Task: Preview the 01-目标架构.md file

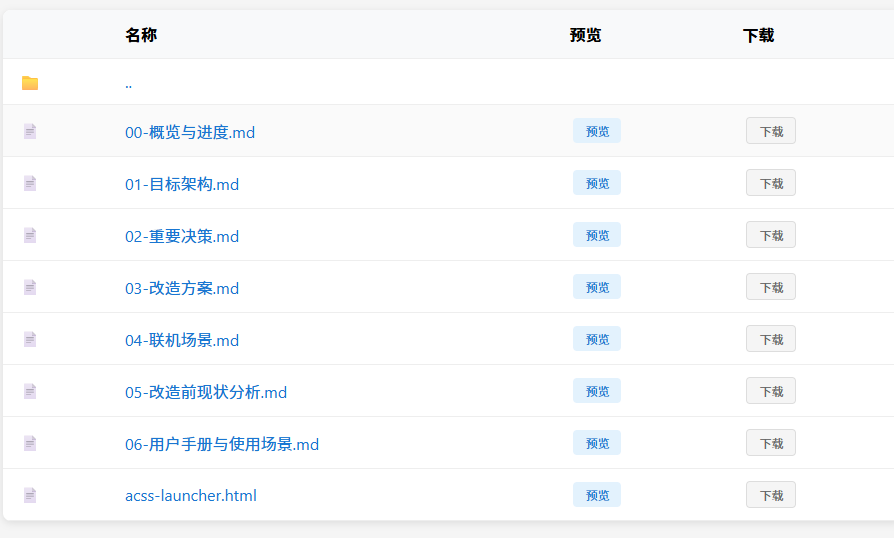Action: [597, 183]
